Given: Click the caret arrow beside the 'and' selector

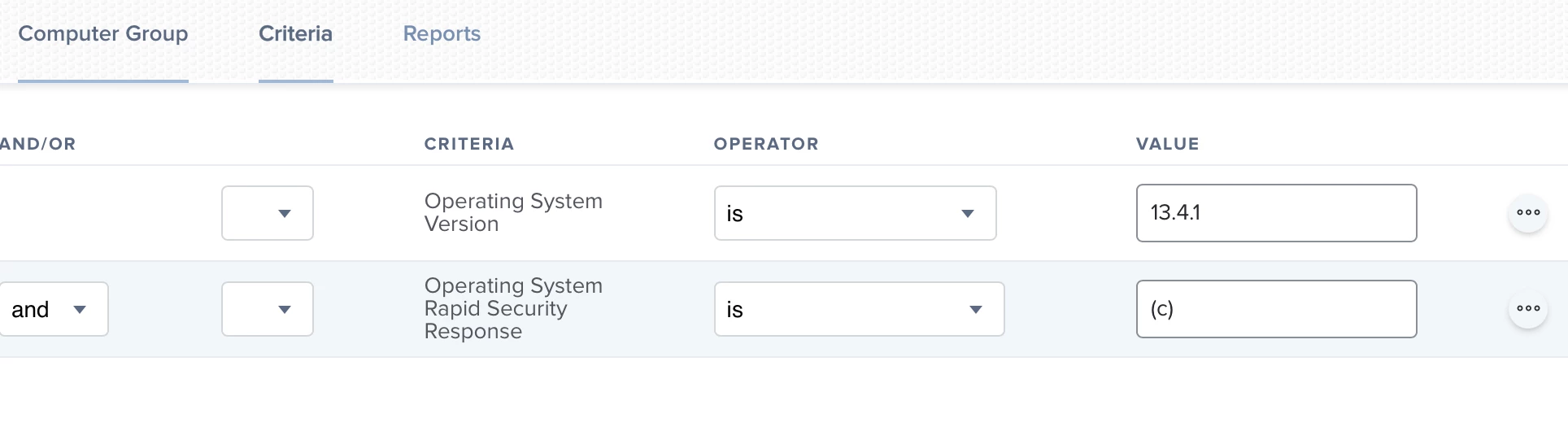Looking at the screenshot, I should coord(80,310).
